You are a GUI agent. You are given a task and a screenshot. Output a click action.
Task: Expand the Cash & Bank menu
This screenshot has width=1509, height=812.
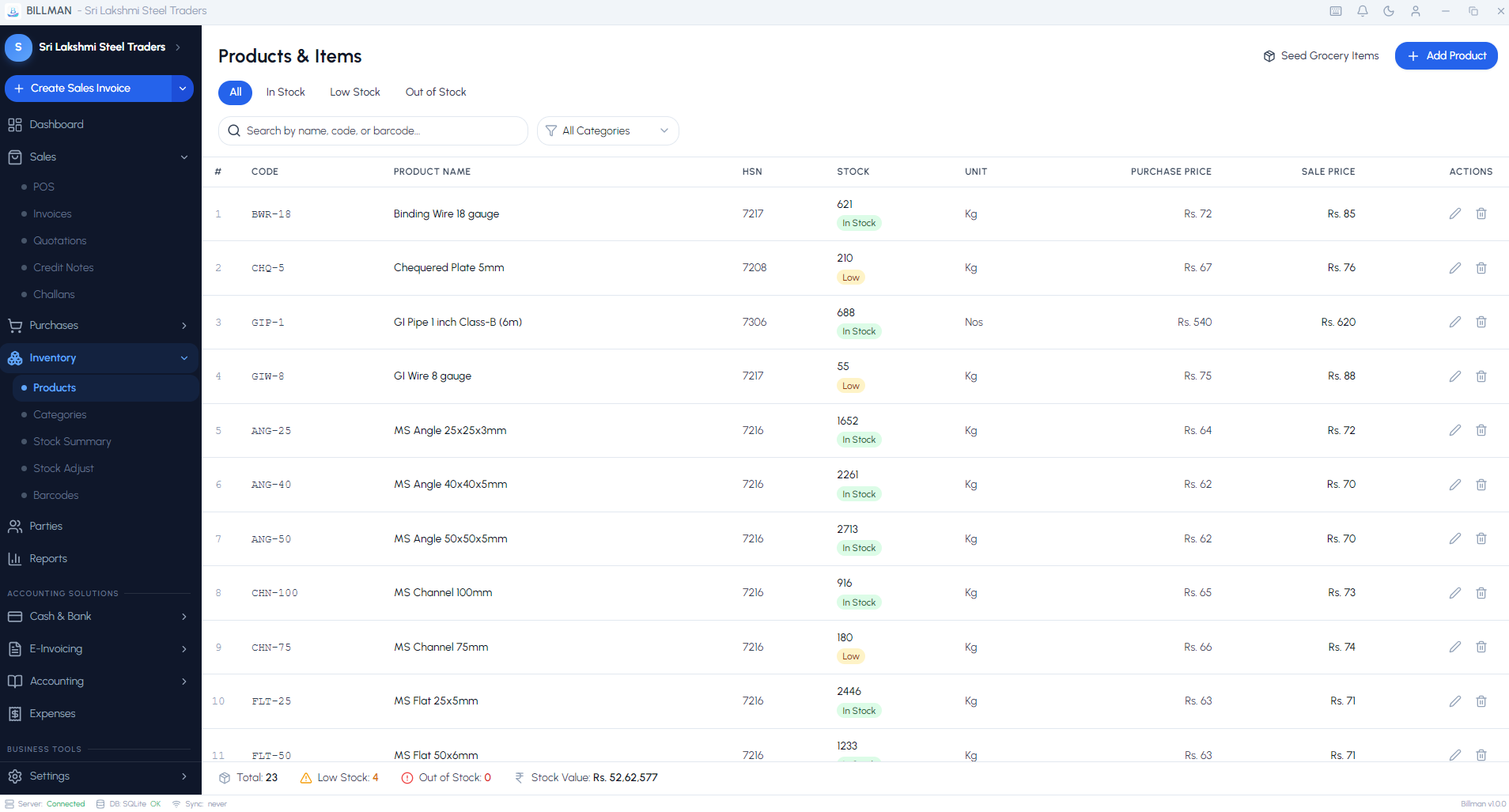point(100,616)
